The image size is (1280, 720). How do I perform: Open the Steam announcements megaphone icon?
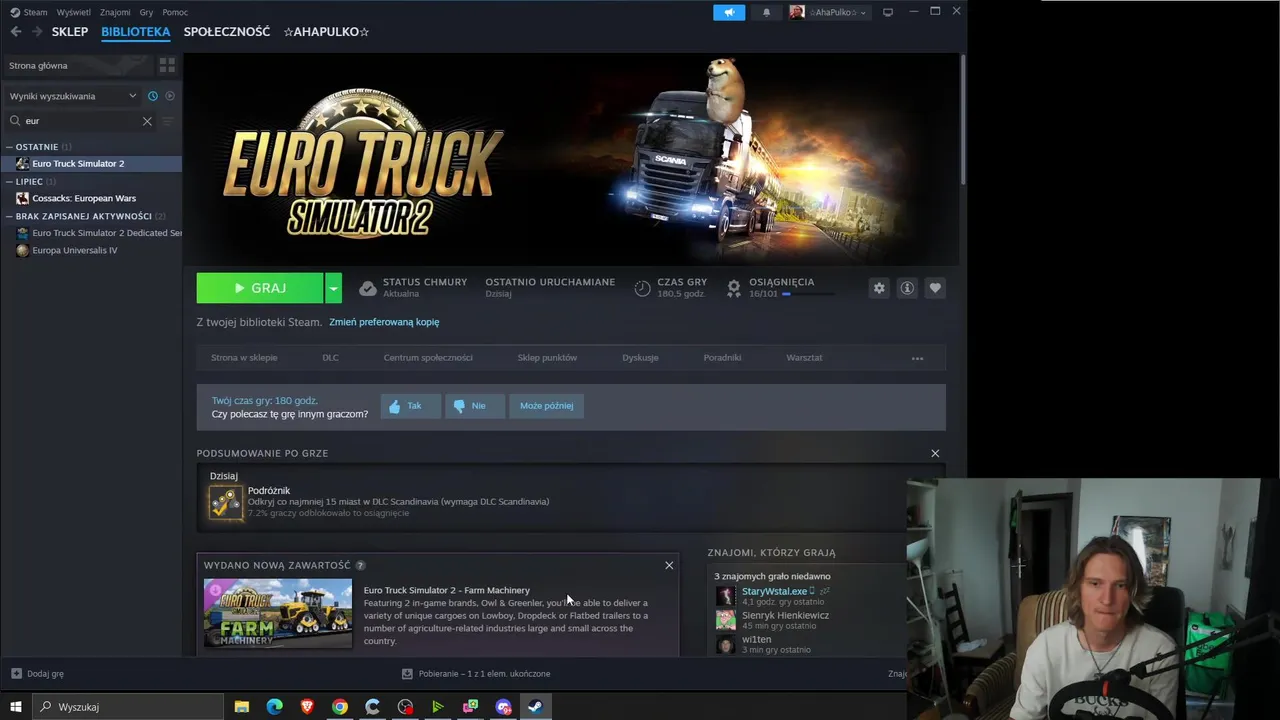729,12
